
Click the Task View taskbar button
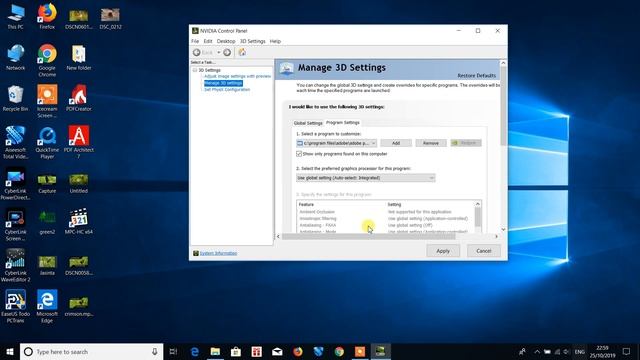click(x=173, y=351)
